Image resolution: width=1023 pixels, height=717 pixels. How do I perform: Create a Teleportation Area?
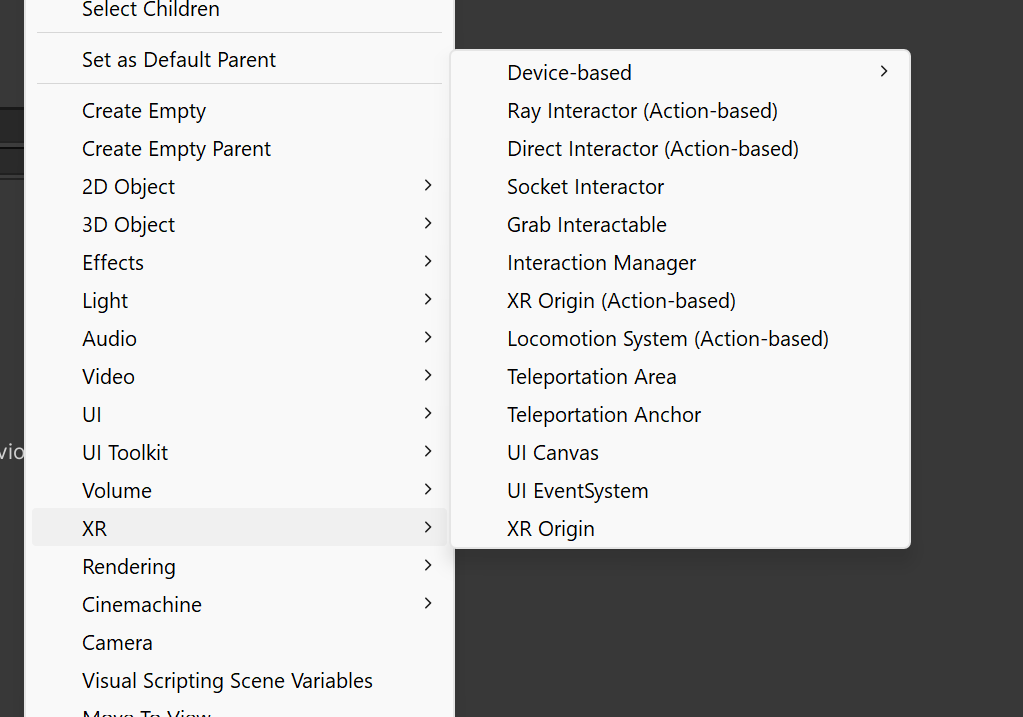pyautogui.click(x=591, y=377)
